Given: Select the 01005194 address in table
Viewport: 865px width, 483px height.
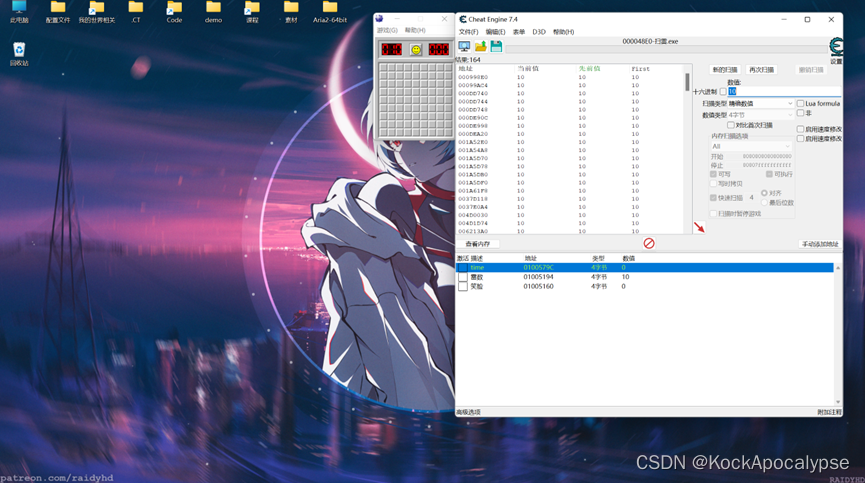Looking at the screenshot, I should point(538,277).
